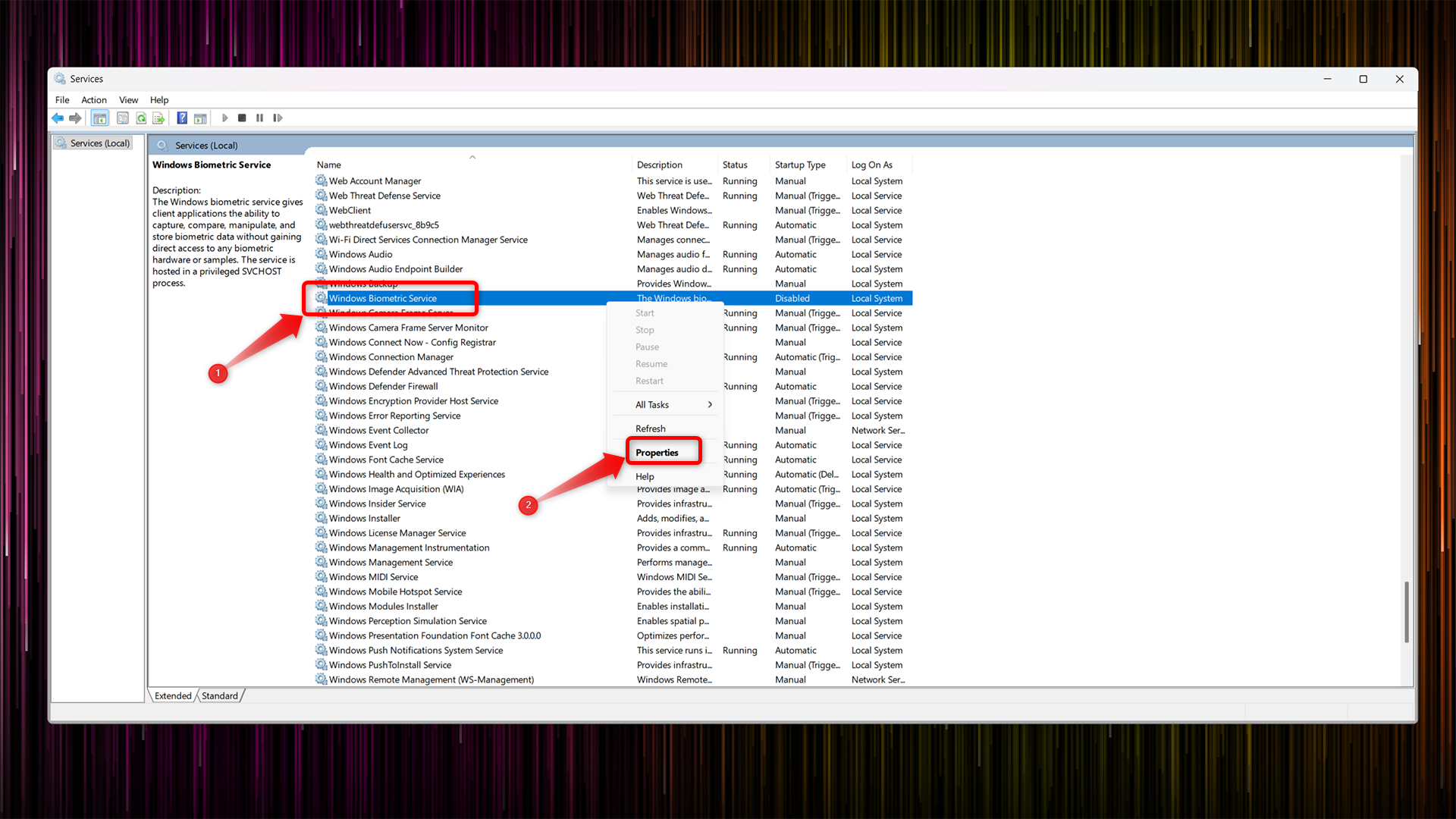The image size is (1456, 819).
Task: Click the Start Service play icon
Action: coord(224,118)
